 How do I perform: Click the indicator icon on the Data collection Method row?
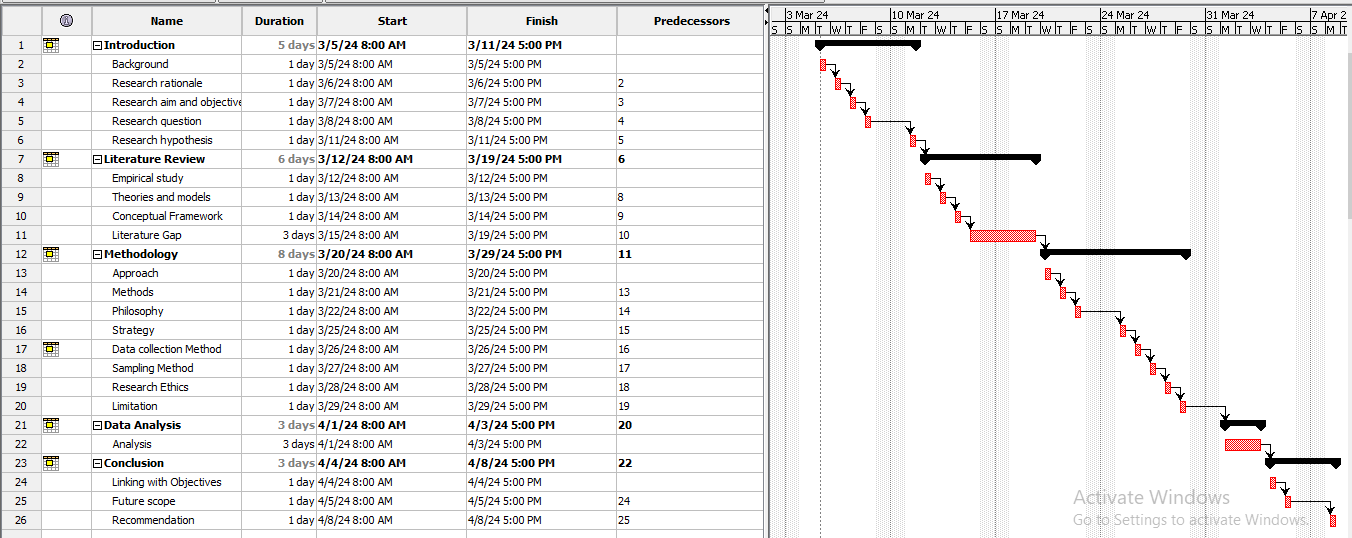(x=51, y=349)
